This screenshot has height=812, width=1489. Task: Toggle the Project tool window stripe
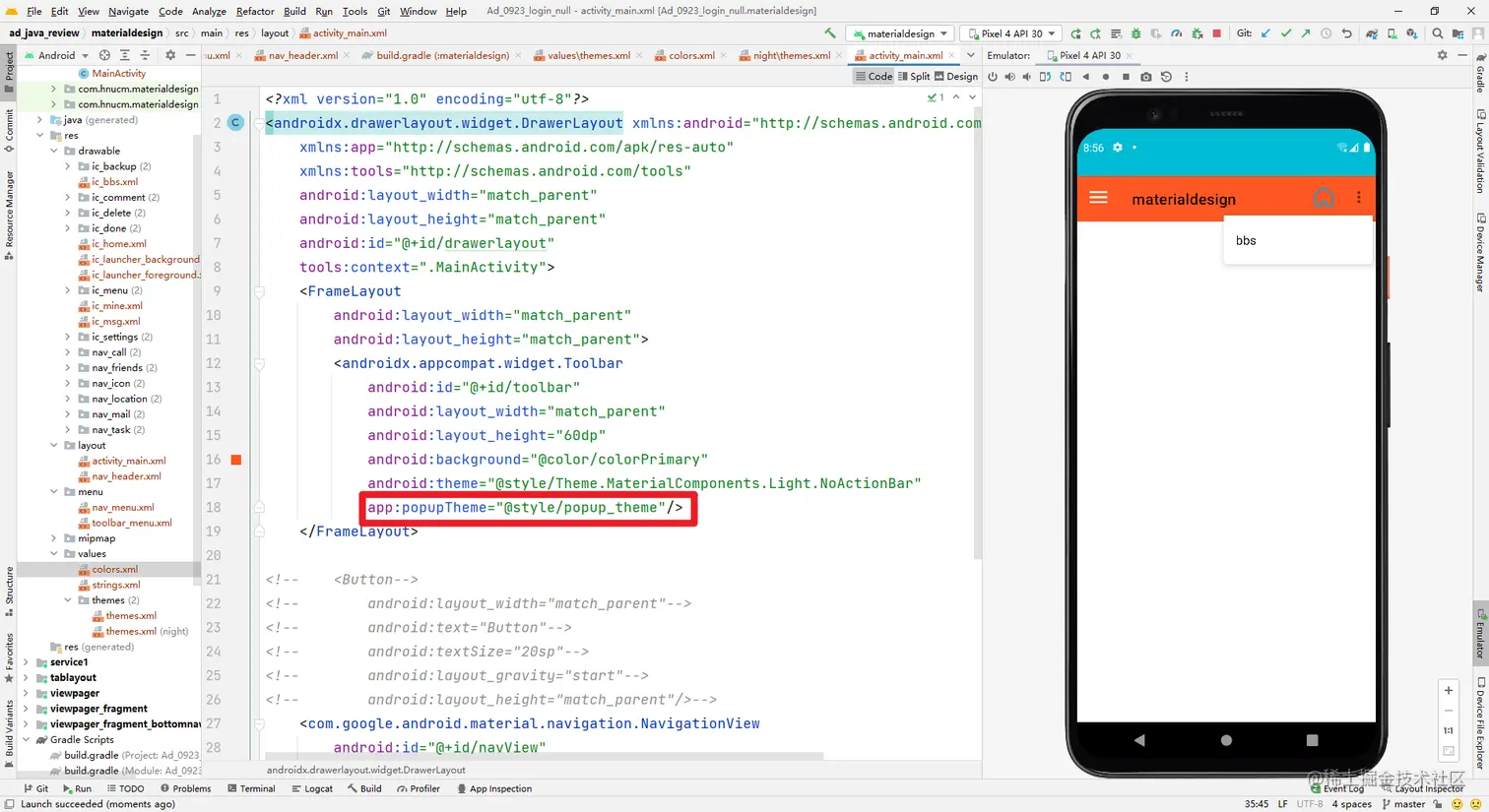(9, 72)
